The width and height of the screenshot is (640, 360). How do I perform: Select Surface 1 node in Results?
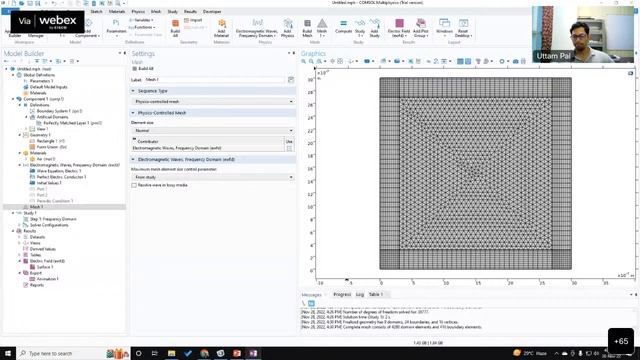click(45, 267)
